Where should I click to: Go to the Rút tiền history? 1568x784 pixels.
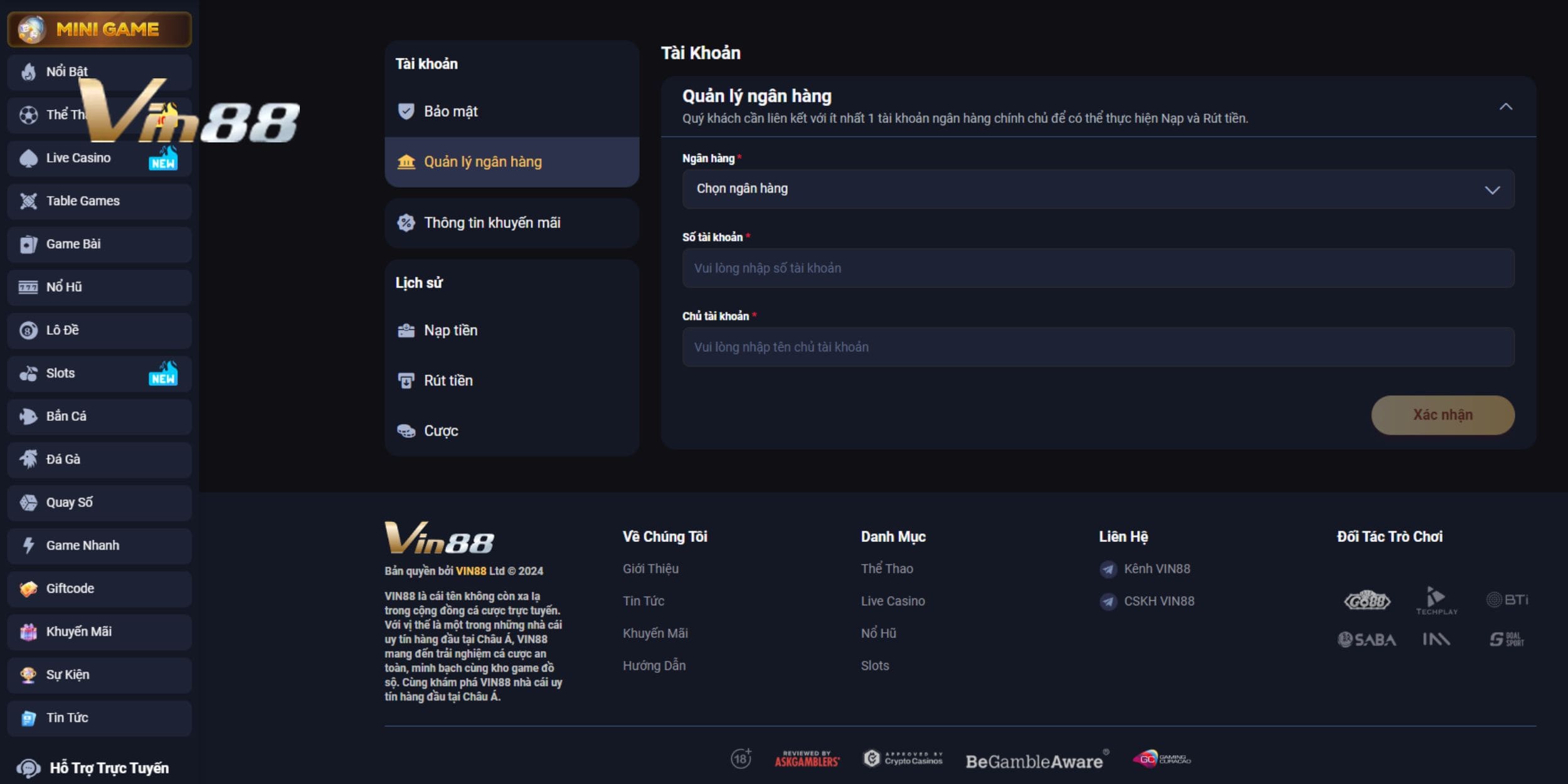point(448,381)
